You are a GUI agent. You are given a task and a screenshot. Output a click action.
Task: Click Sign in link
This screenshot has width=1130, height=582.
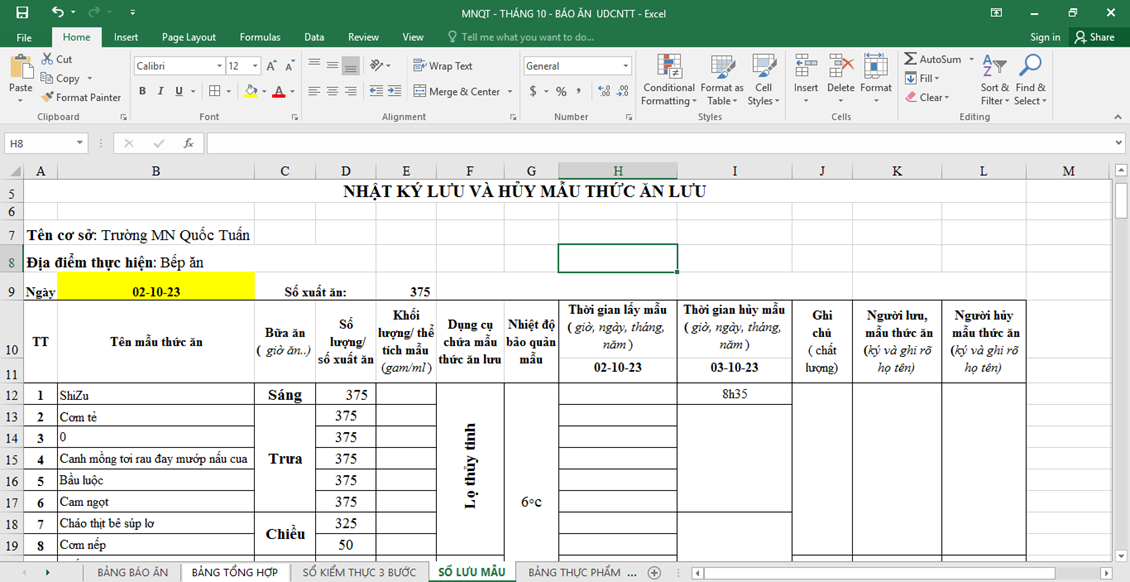(1045, 37)
